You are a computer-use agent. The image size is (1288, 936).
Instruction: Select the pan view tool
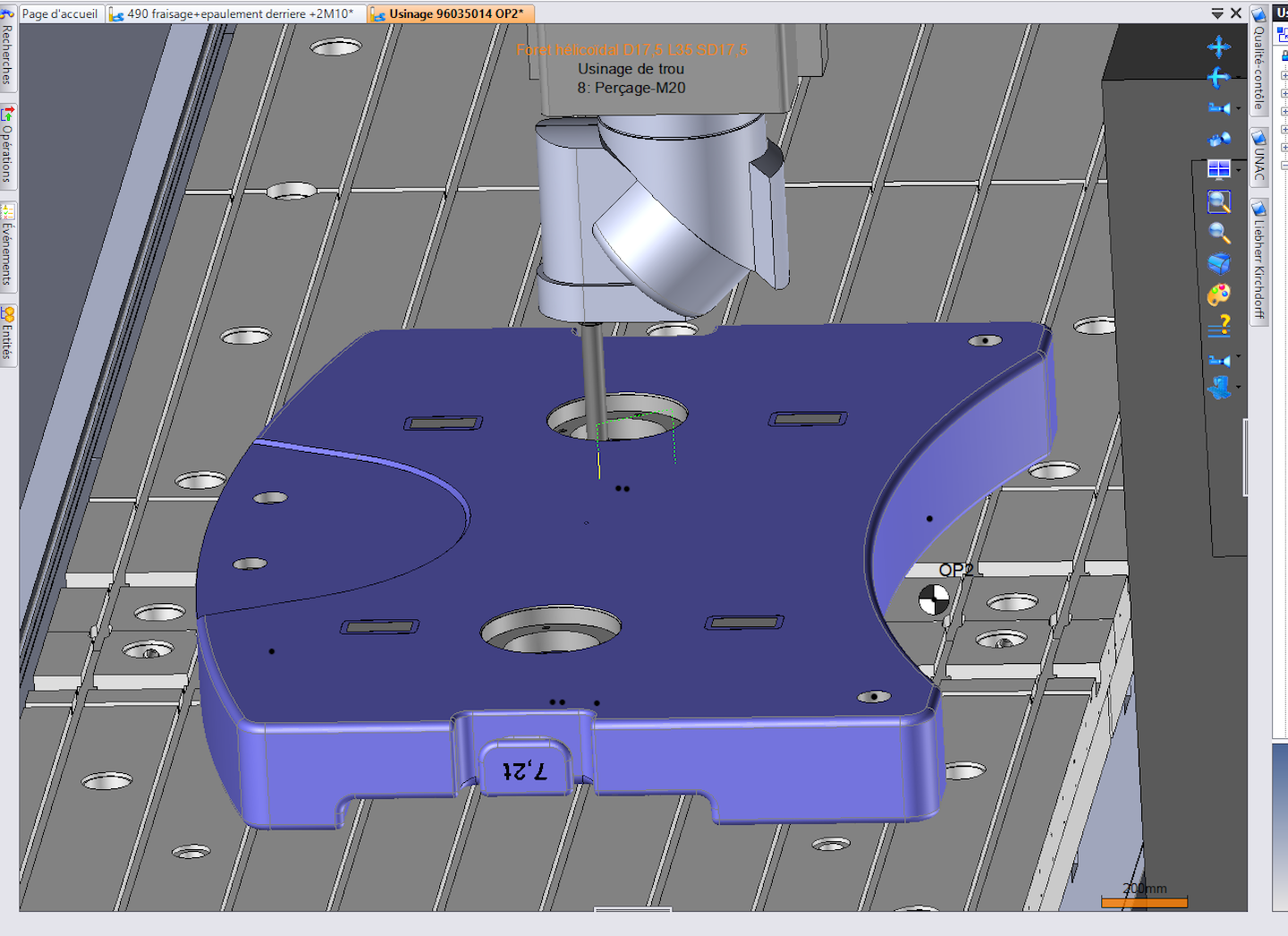1219,45
